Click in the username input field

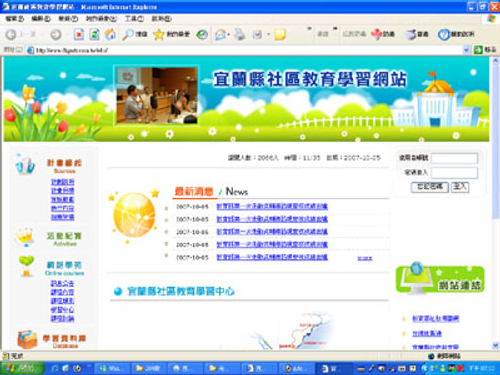454,158
